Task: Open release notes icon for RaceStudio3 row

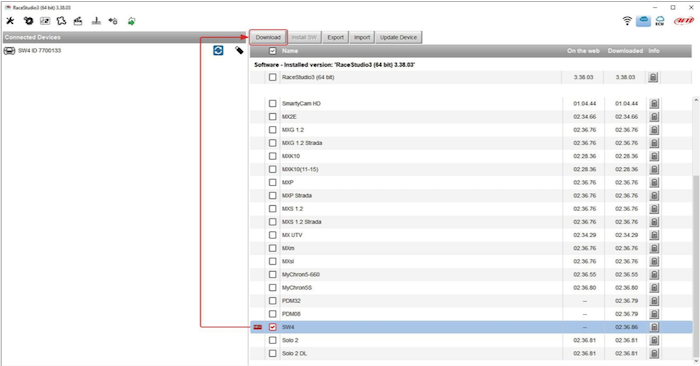Action: pyautogui.click(x=653, y=77)
